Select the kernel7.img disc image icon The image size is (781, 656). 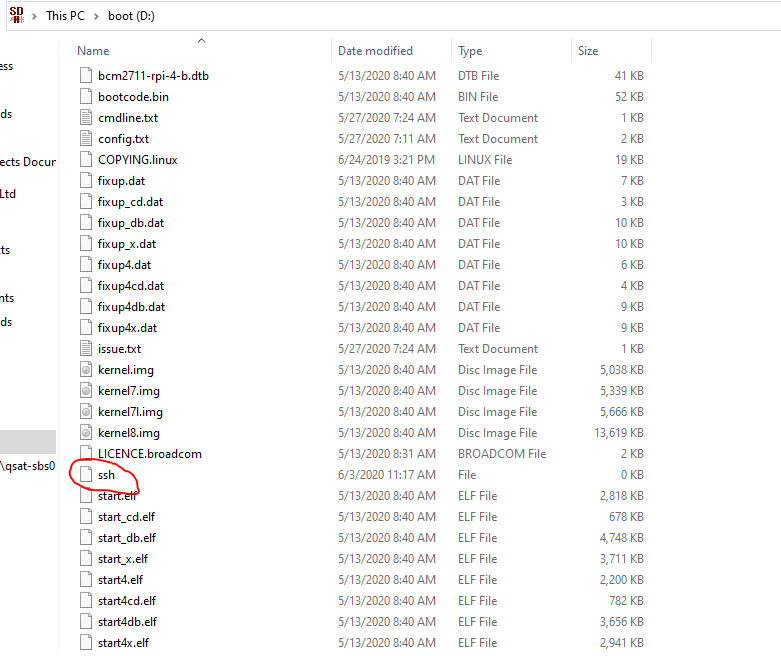(x=86, y=391)
